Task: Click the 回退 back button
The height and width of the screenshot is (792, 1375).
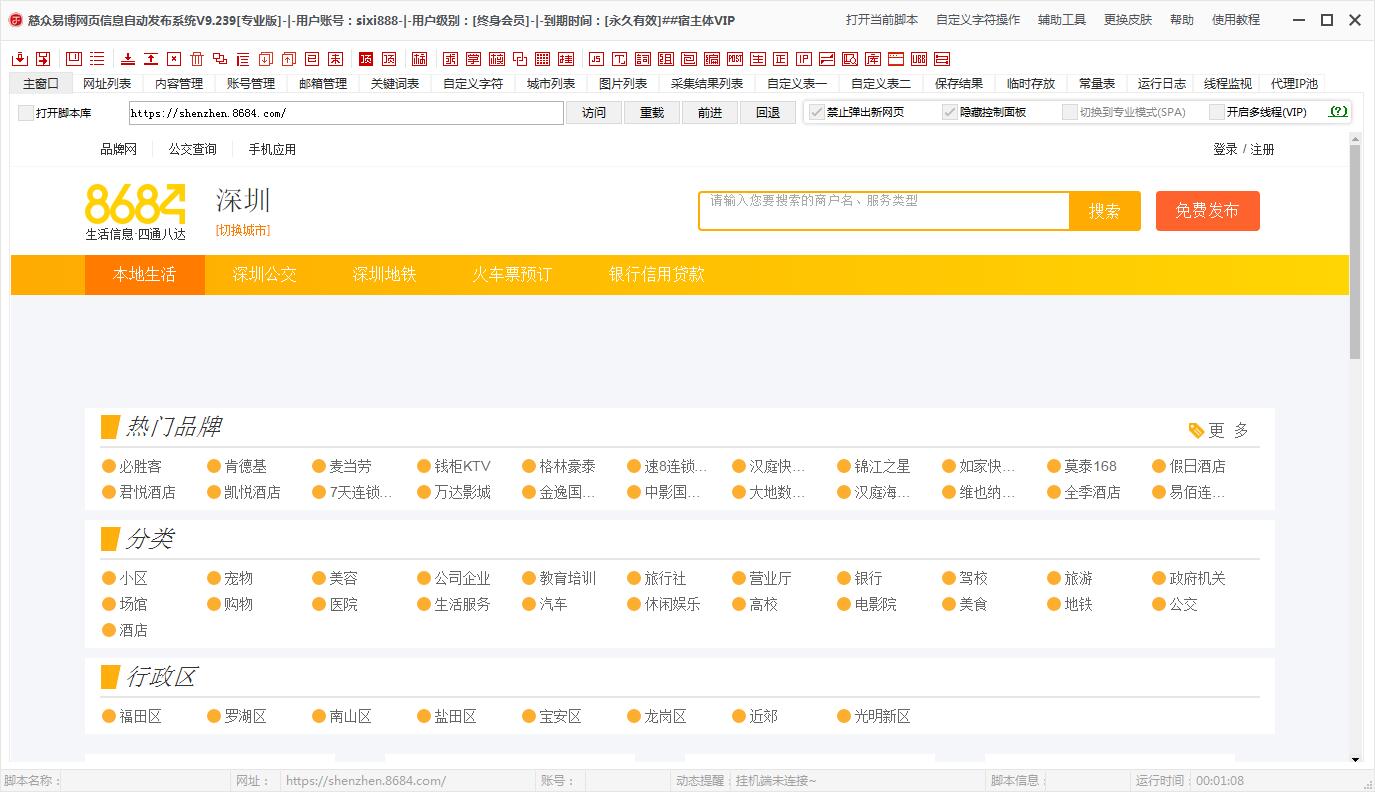Action: tap(768, 113)
